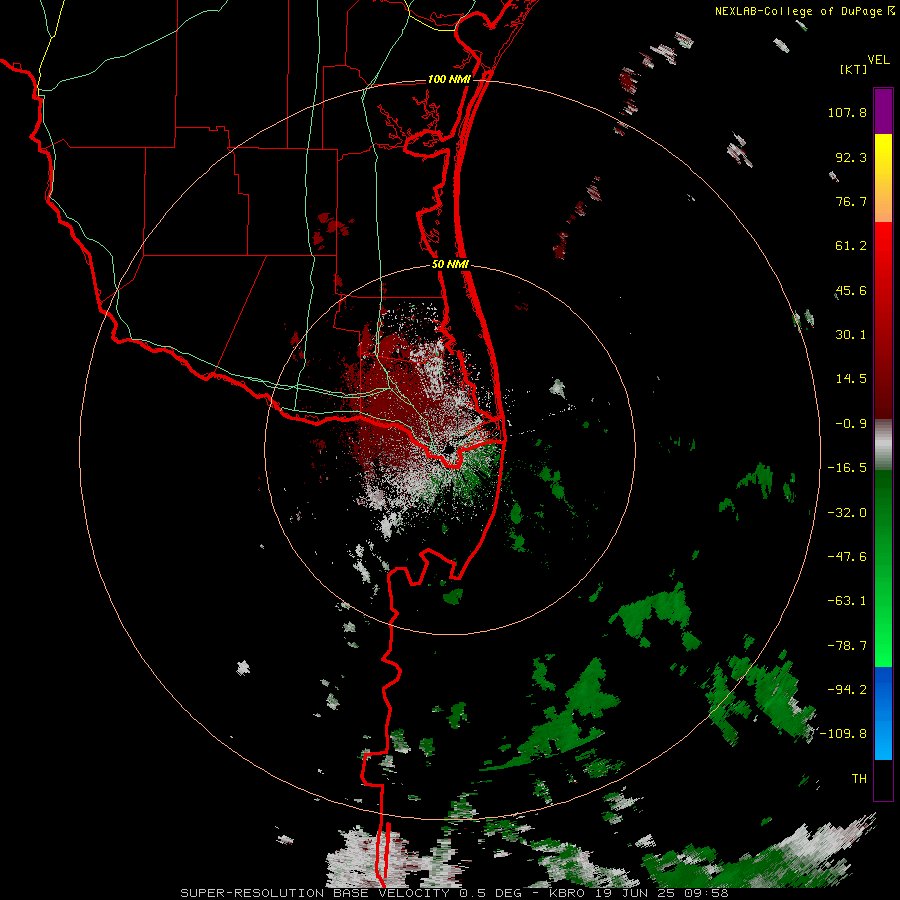Click the -47.6 legend value

[x=847, y=557]
